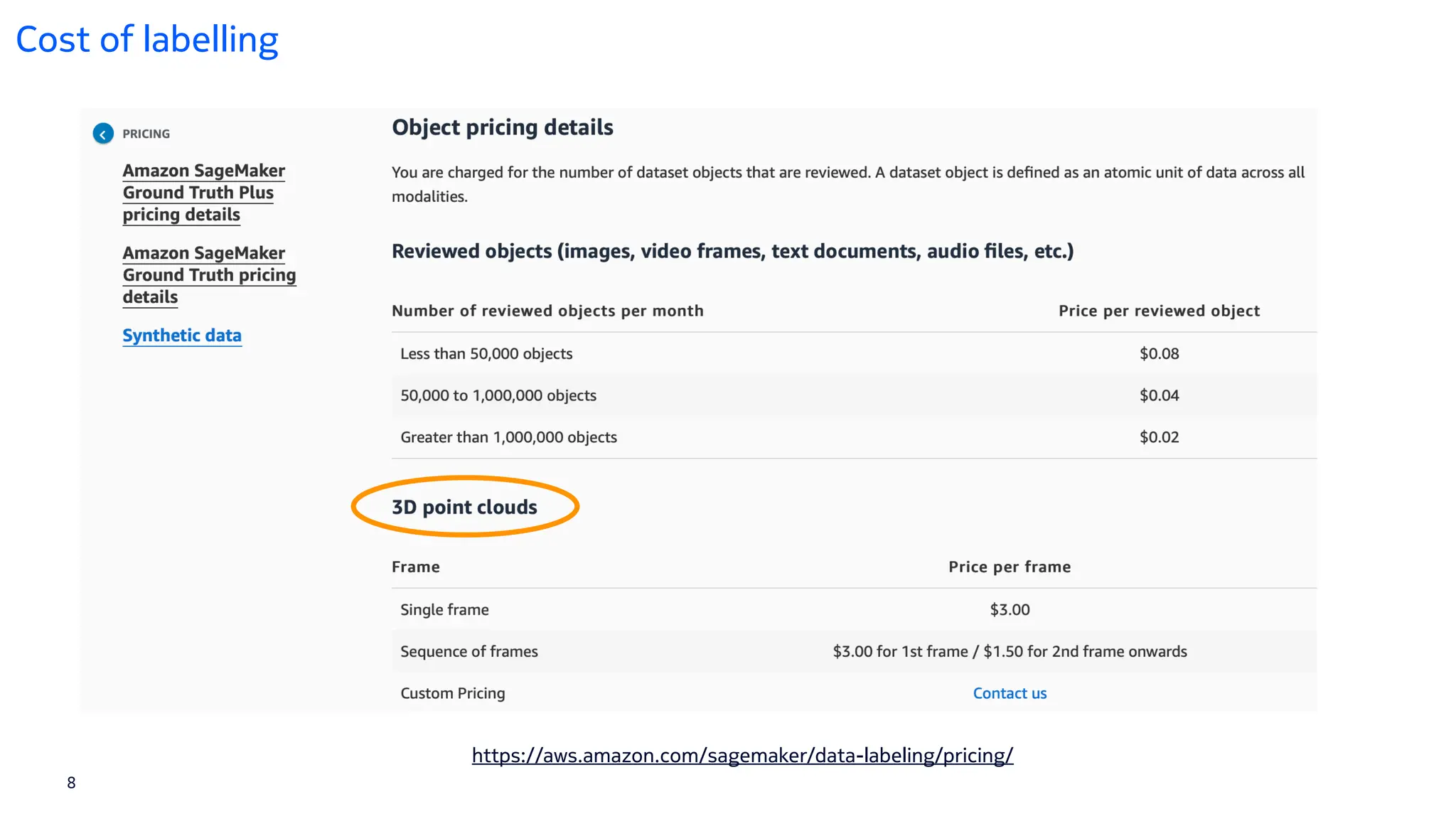Viewport: 1456px width, 819px height.
Task: Click the Contact us link
Action: (1010, 693)
